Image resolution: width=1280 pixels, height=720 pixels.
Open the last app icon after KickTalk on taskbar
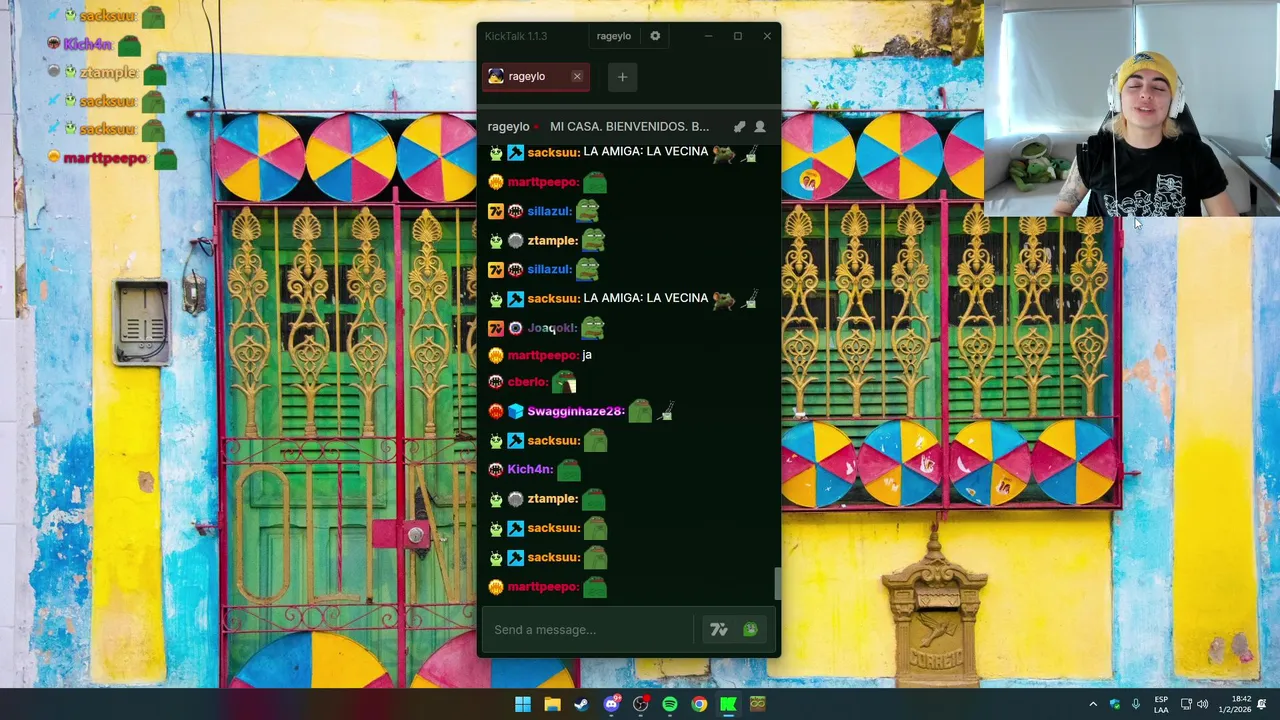point(758,704)
